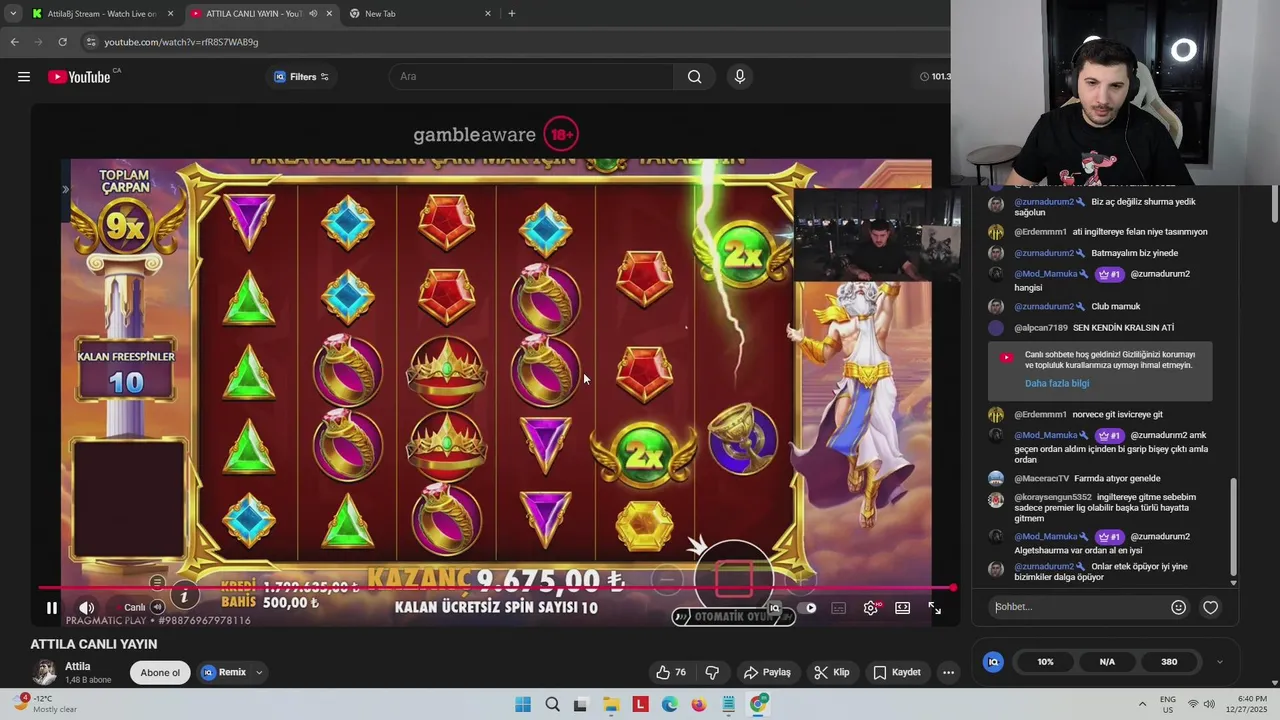Expand the Remix dropdown arrow
The image size is (1280, 720).
click(x=259, y=672)
